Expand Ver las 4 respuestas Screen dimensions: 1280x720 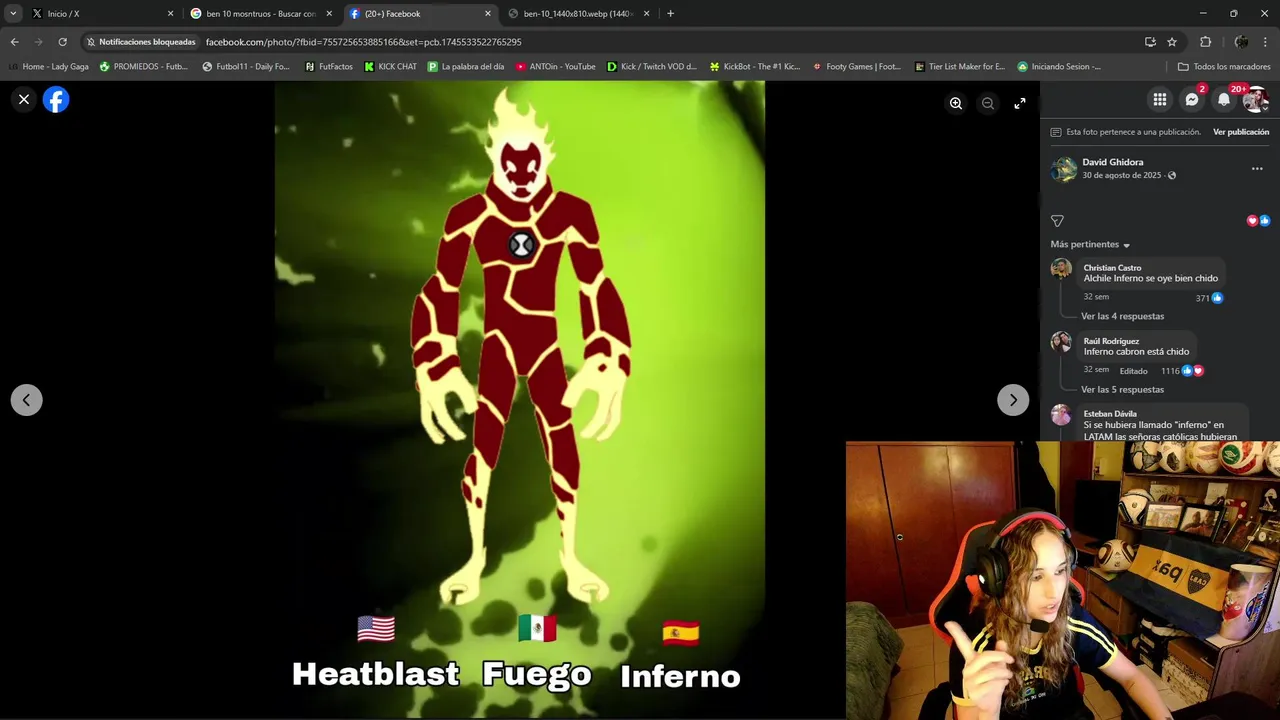[x=1122, y=316]
